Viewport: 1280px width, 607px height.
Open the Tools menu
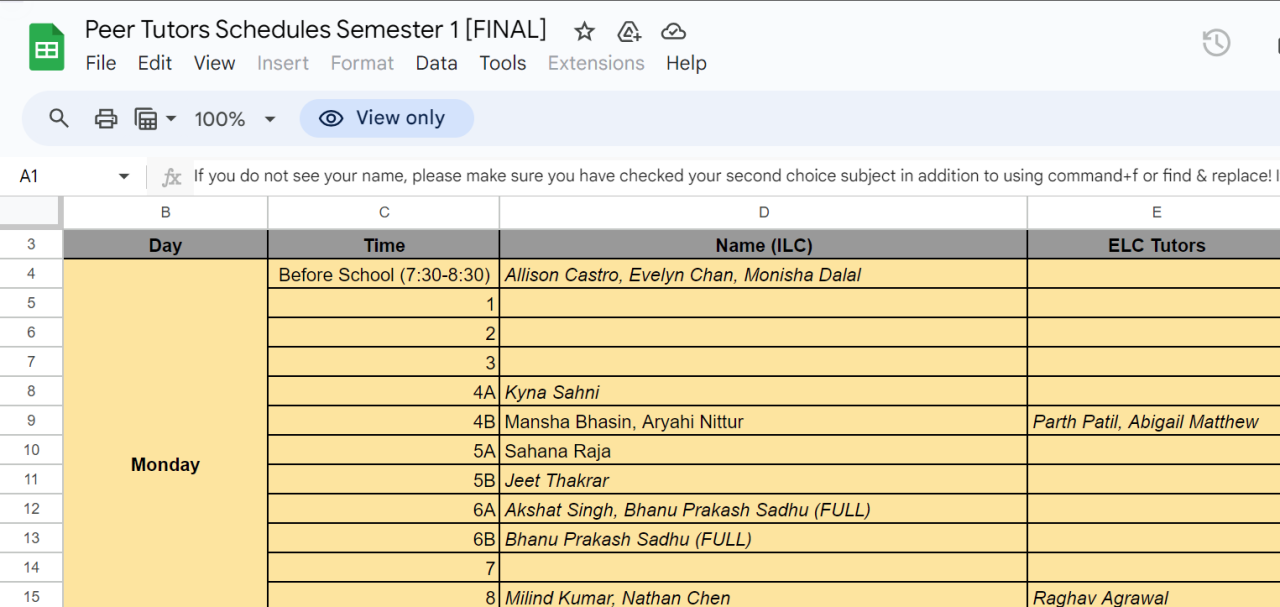[502, 63]
